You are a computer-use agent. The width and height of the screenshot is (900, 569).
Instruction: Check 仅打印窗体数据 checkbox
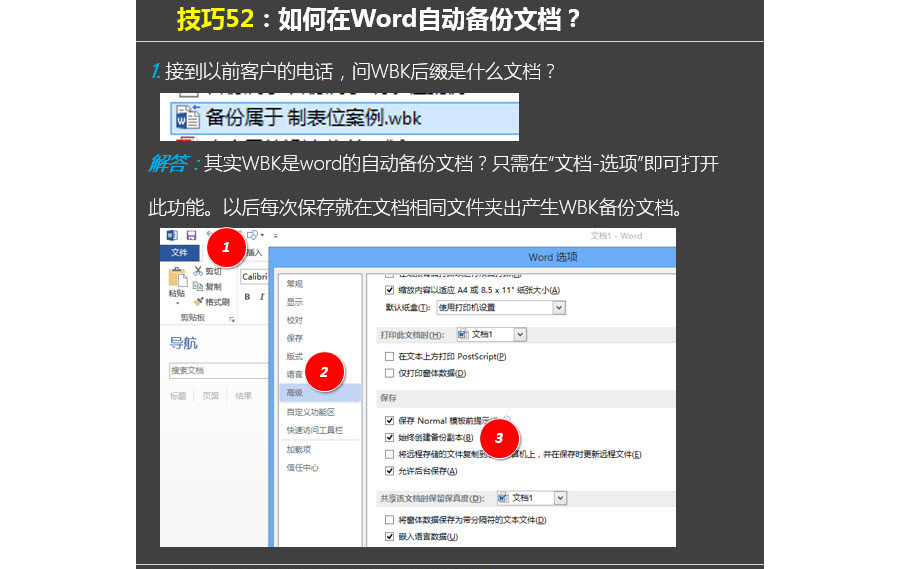click(x=390, y=373)
